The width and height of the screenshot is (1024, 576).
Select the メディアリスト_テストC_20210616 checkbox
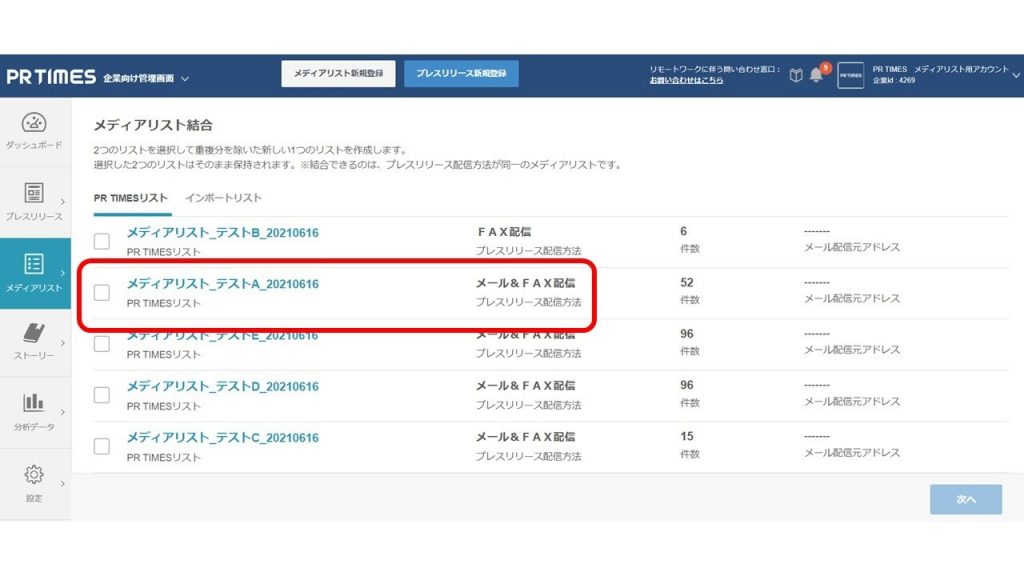pos(102,446)
